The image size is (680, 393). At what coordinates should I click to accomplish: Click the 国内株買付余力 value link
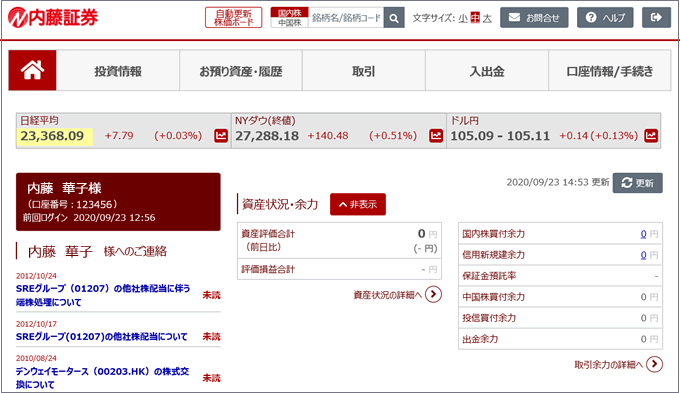(x=643, y=234)
